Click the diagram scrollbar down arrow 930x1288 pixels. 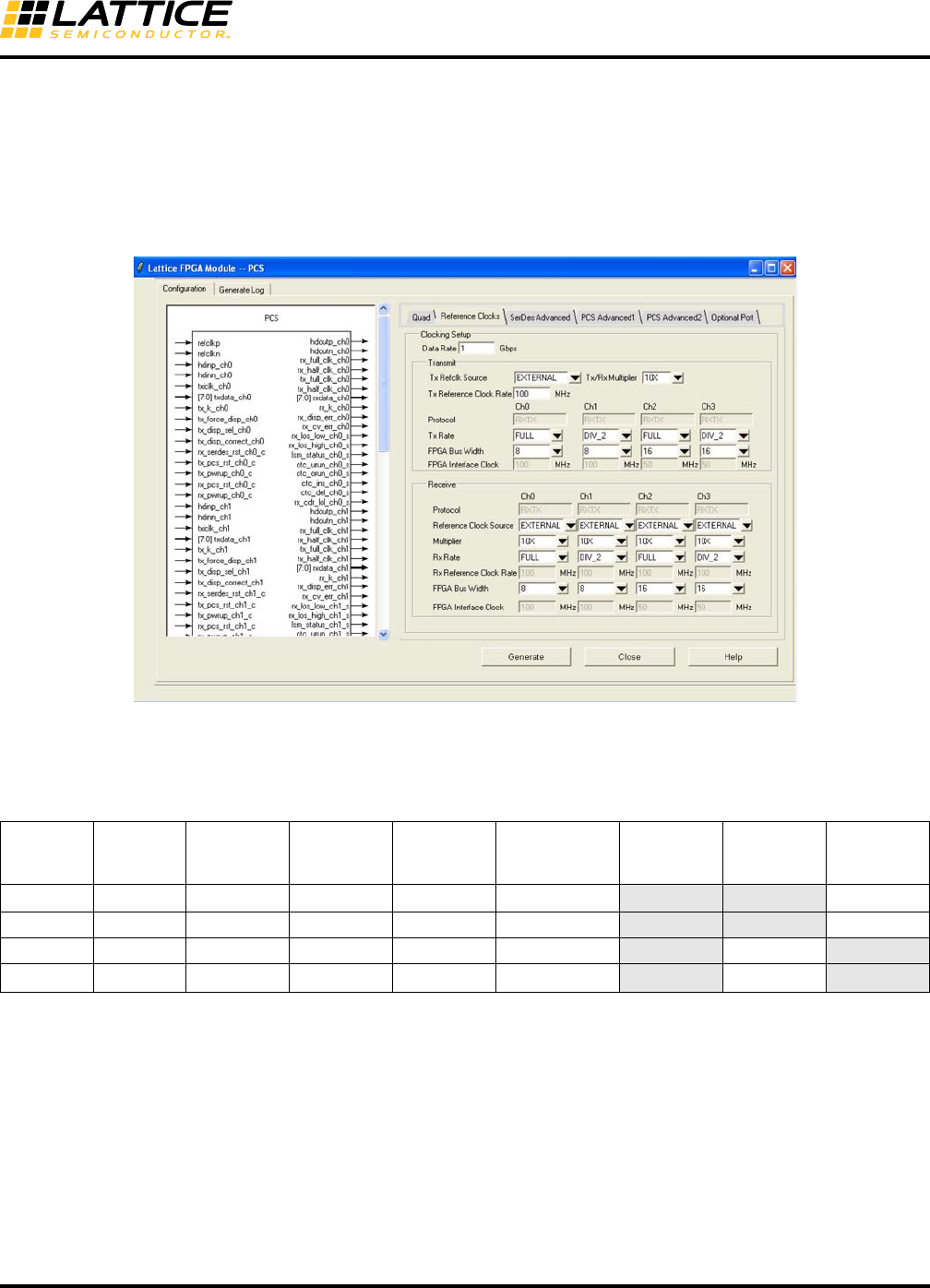384,634
